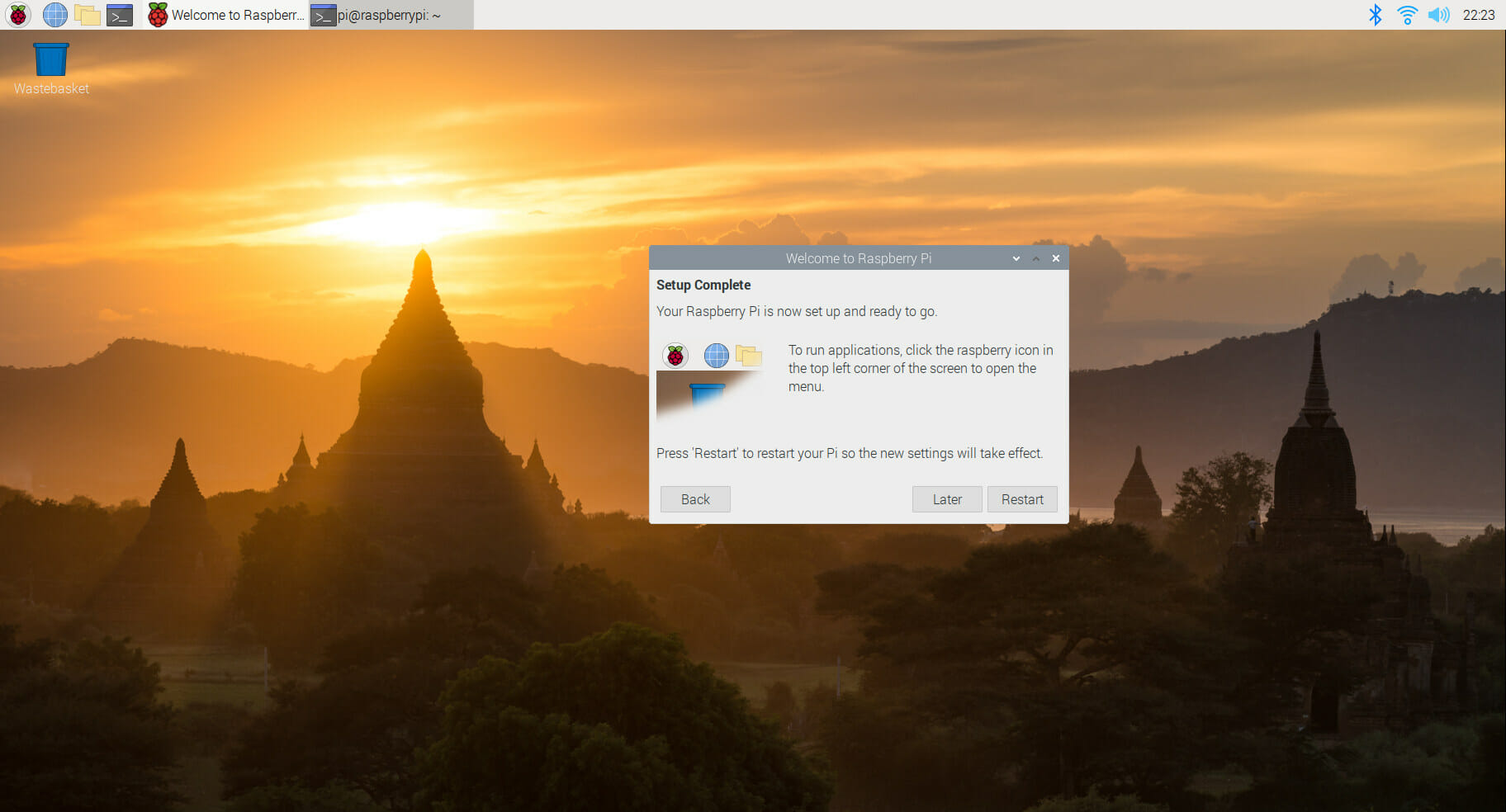The height and width of the screenshot is (812, 1506).
Task: Click the text 'Your Raspberry Pi is now set up'
Action: (x=797, y=311)
